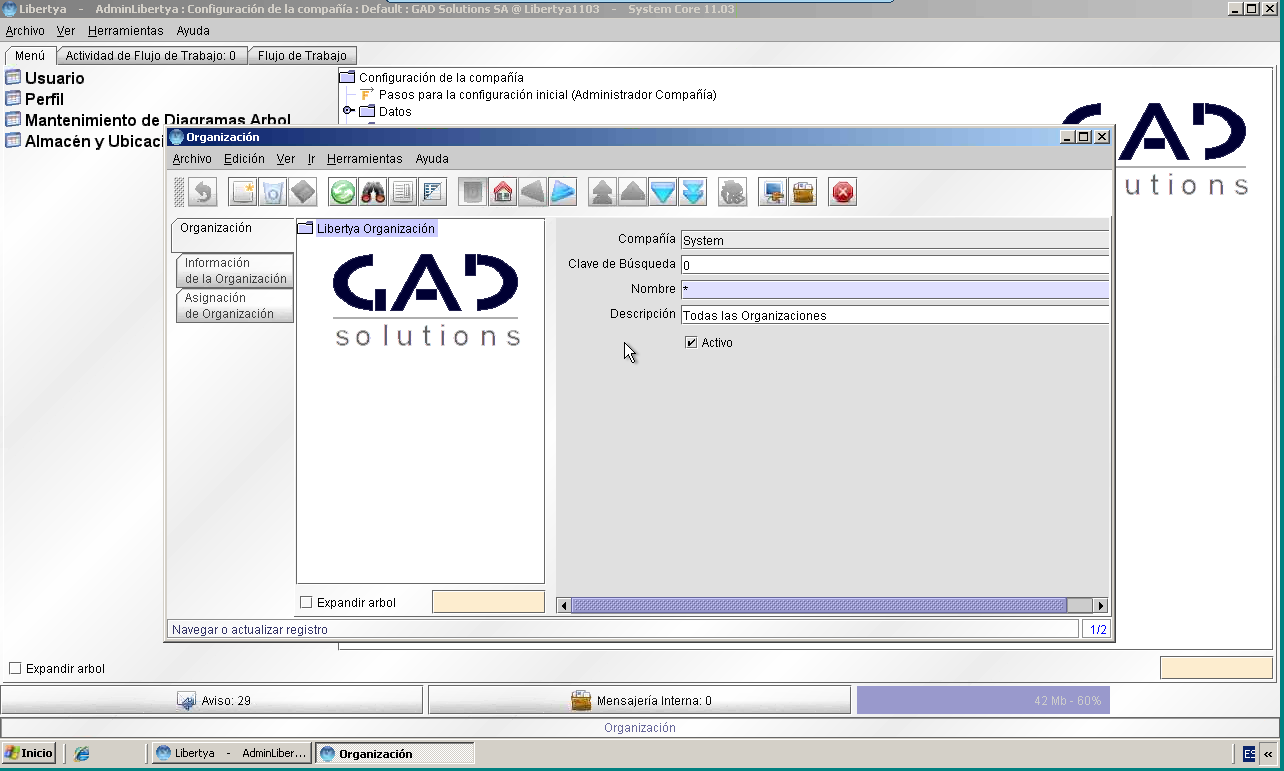1284x771 pixels.
Task: Click the ES language indicator in the tray
Action: (1249, 754)
